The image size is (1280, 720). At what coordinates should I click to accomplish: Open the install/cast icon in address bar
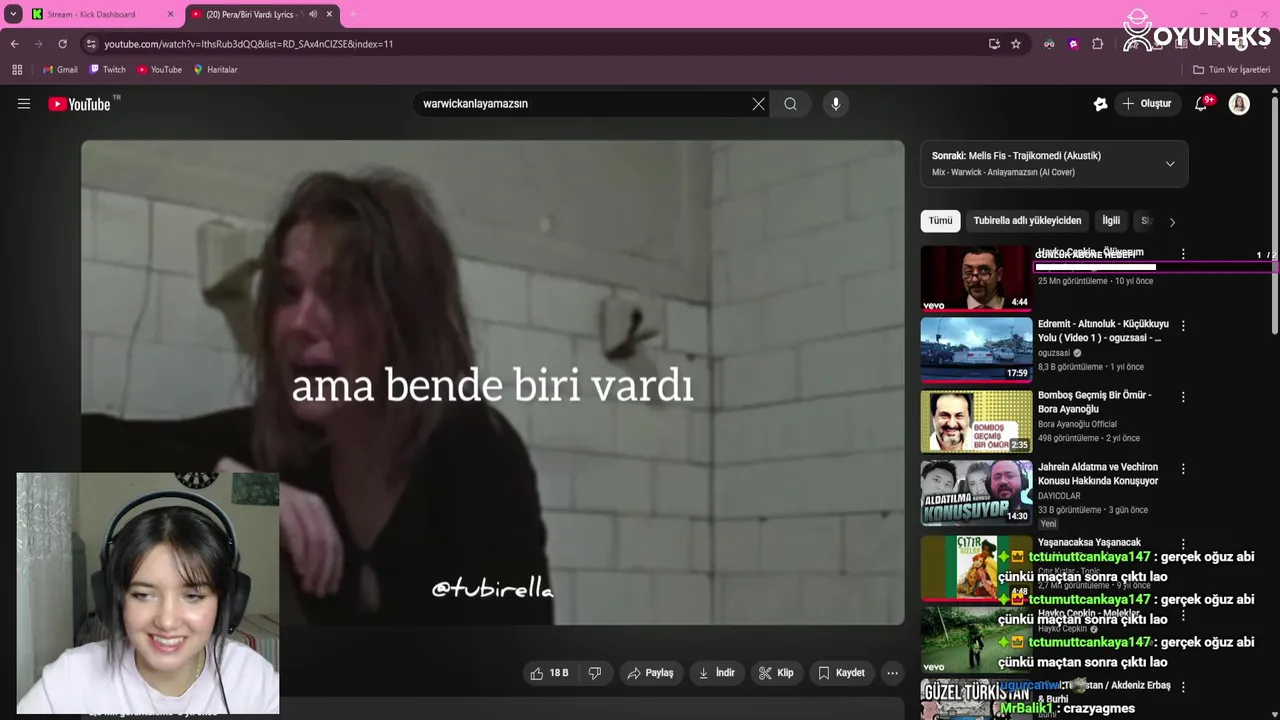click(x=994, y=44)
